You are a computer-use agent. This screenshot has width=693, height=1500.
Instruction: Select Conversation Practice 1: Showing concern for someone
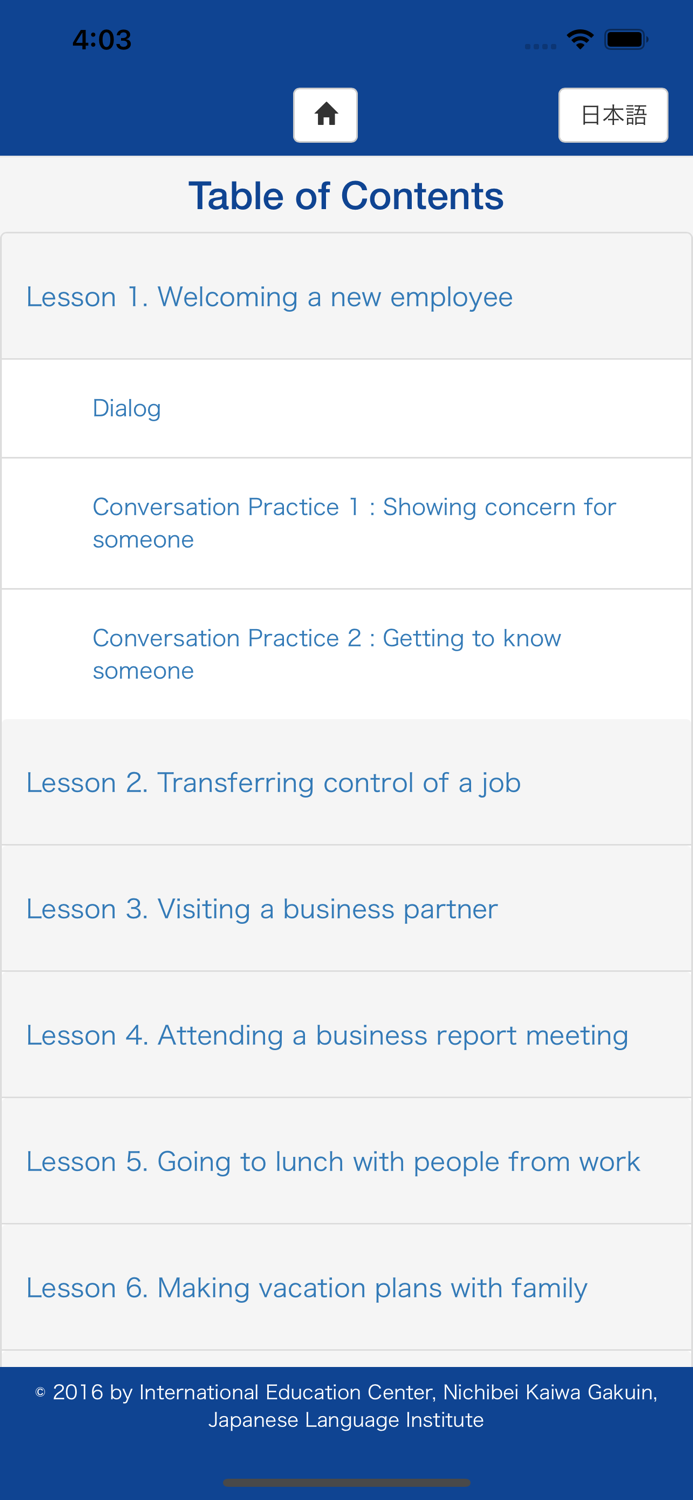[354, 522]
